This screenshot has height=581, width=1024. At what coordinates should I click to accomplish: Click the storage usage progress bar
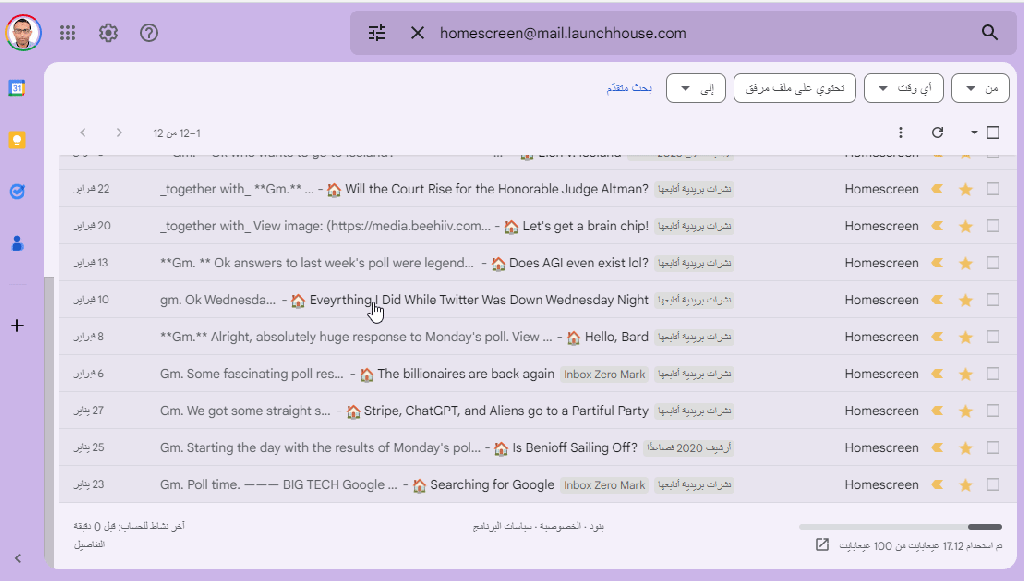(899, 527)
